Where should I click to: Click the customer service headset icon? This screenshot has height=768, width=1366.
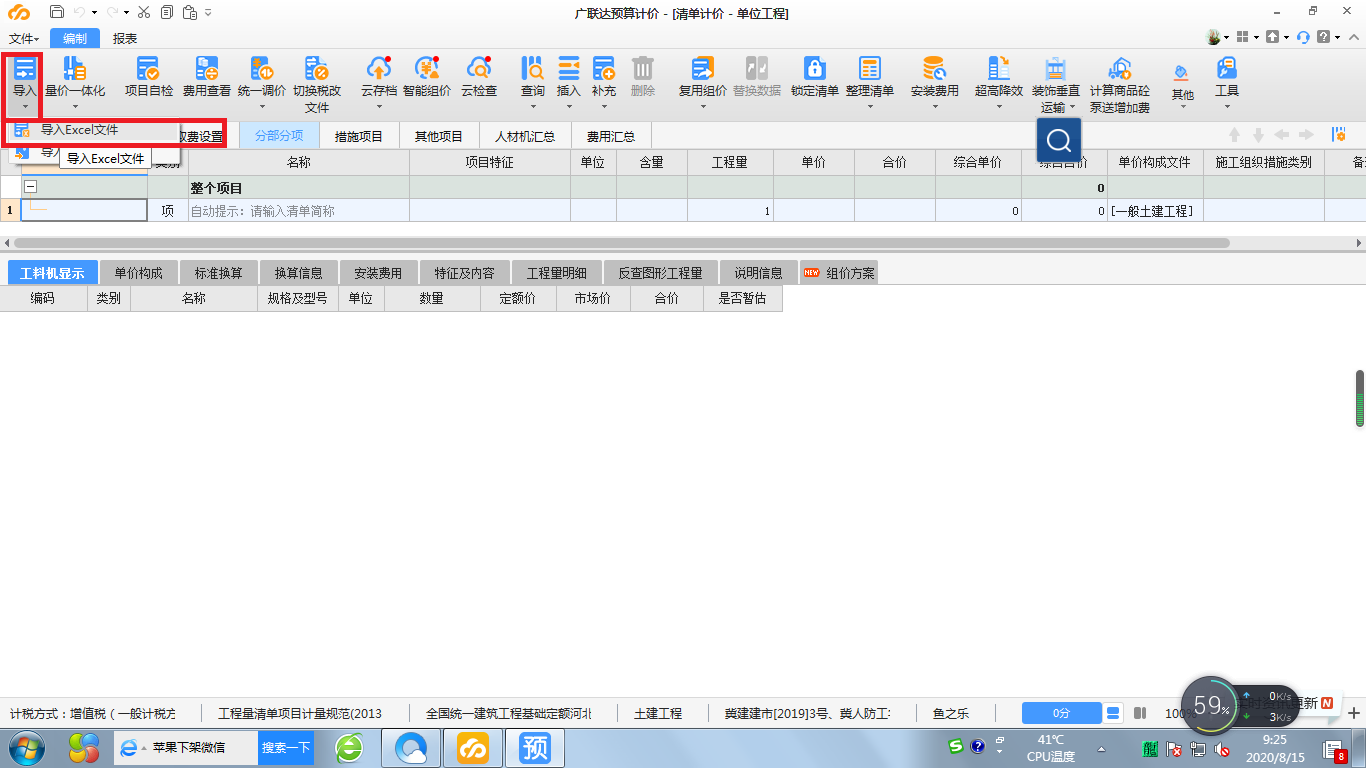[1303, 37]
